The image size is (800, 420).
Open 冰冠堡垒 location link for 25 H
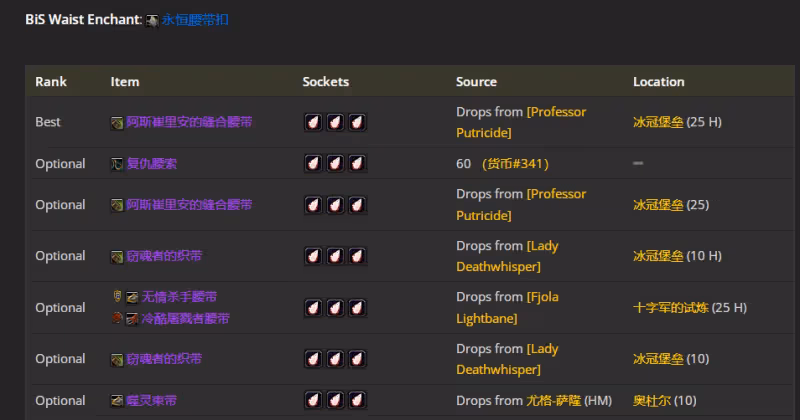(x=658, y=122)
